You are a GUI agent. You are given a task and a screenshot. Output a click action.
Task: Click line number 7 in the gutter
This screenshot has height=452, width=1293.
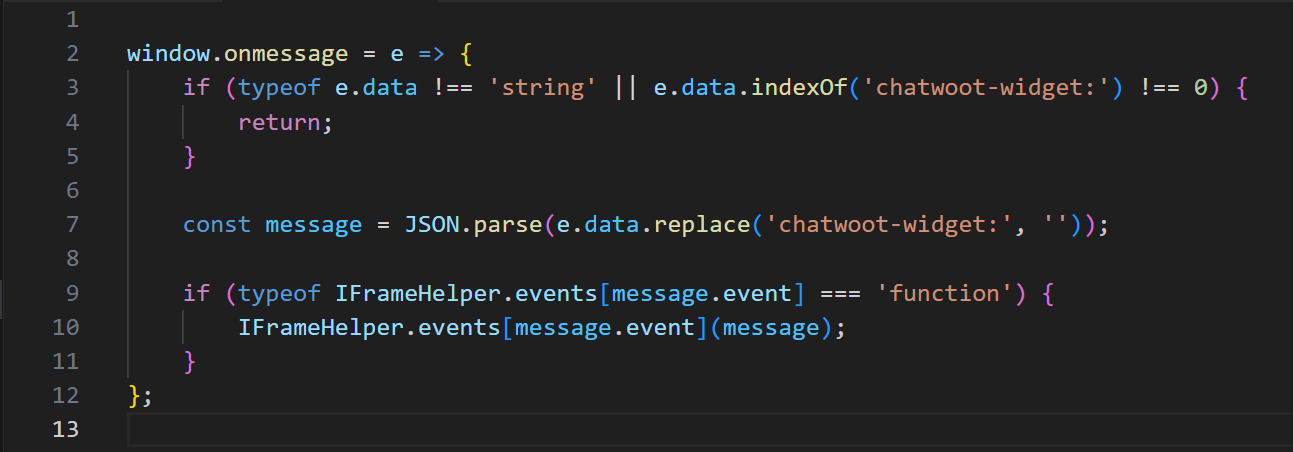point(70,224)
